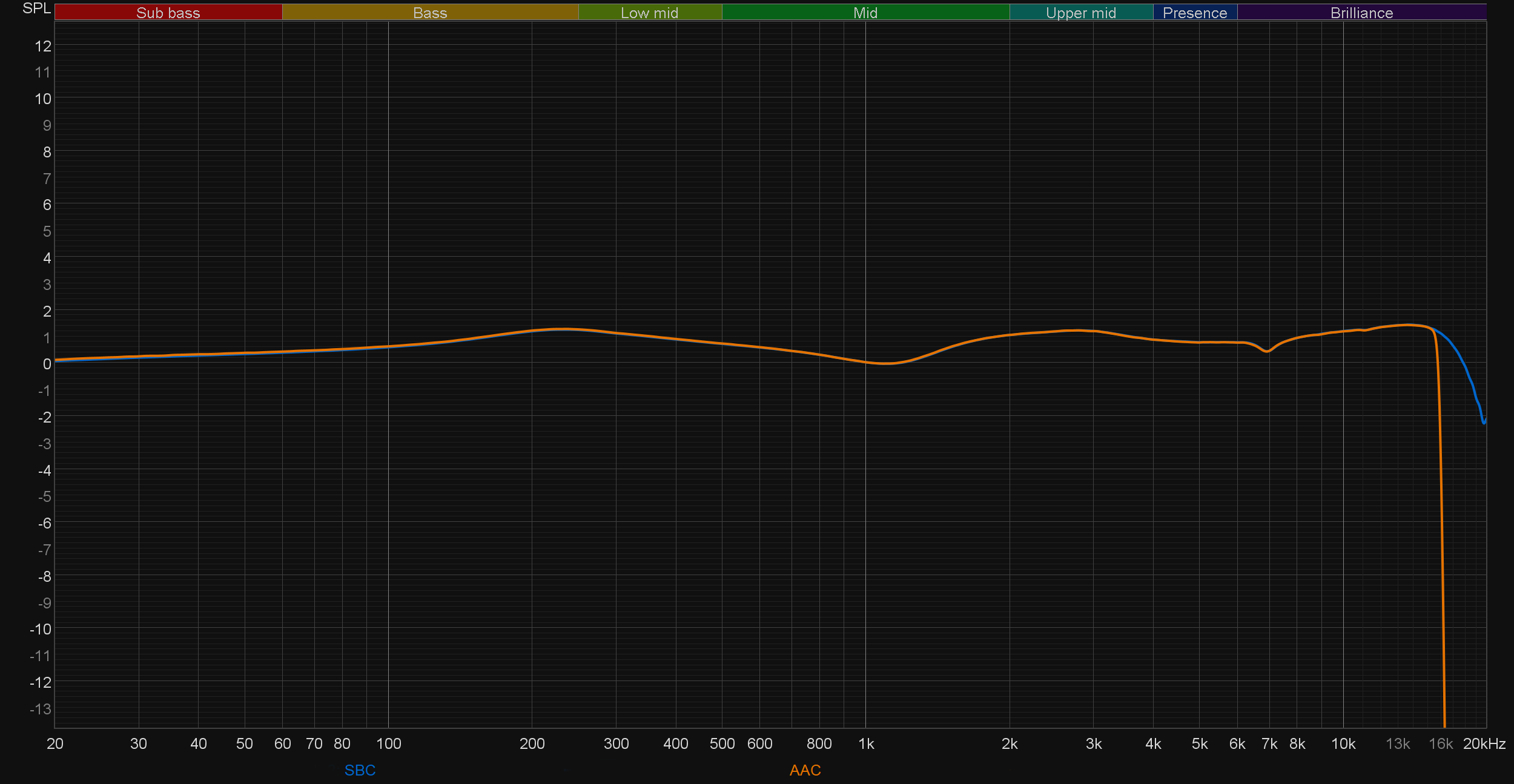Click the 0 dB axis label

(x=47, y=364)
